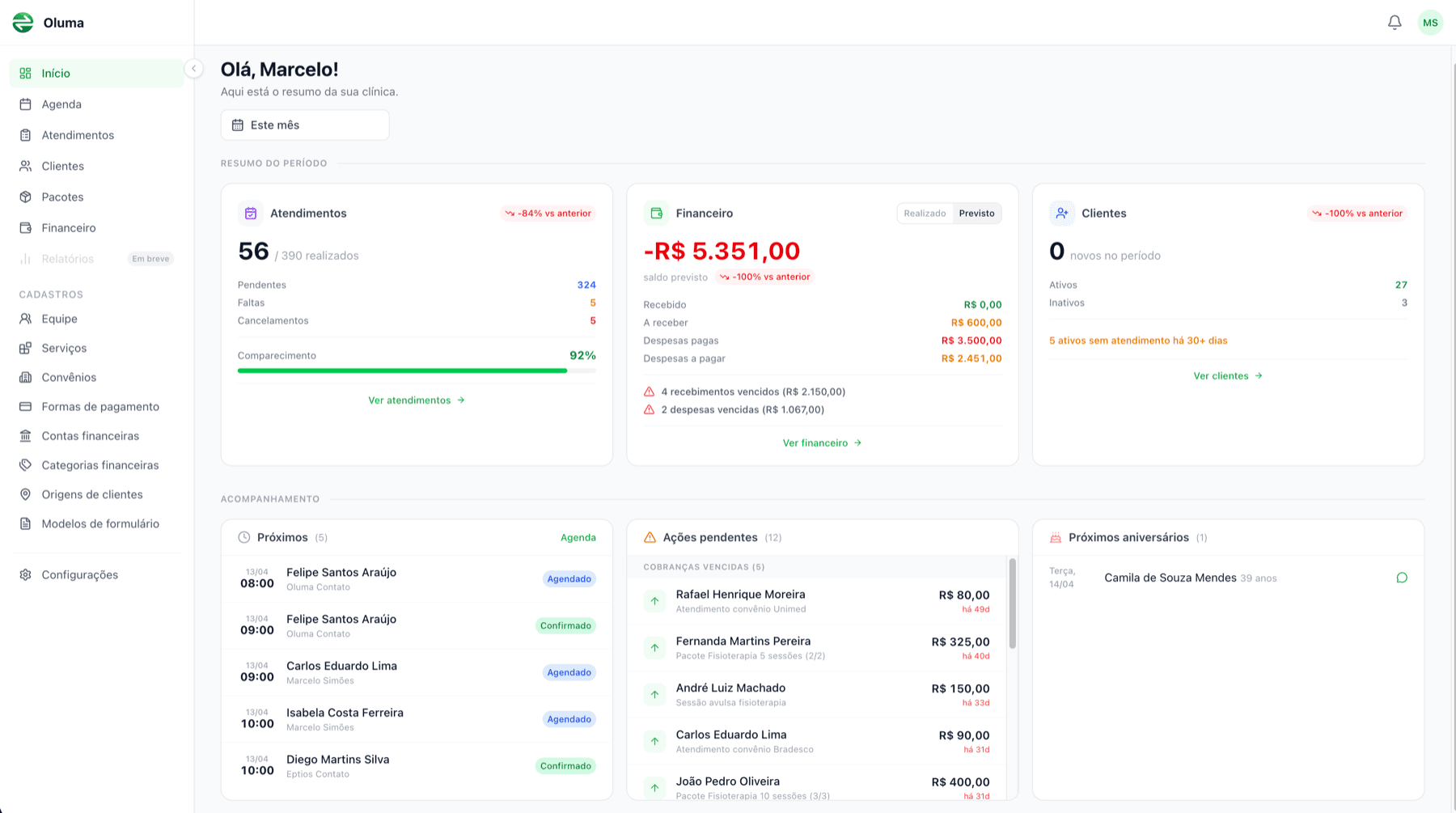1456x813 pixels.
Task: Open the Este mês period dropdown
Action: [305, 125]
